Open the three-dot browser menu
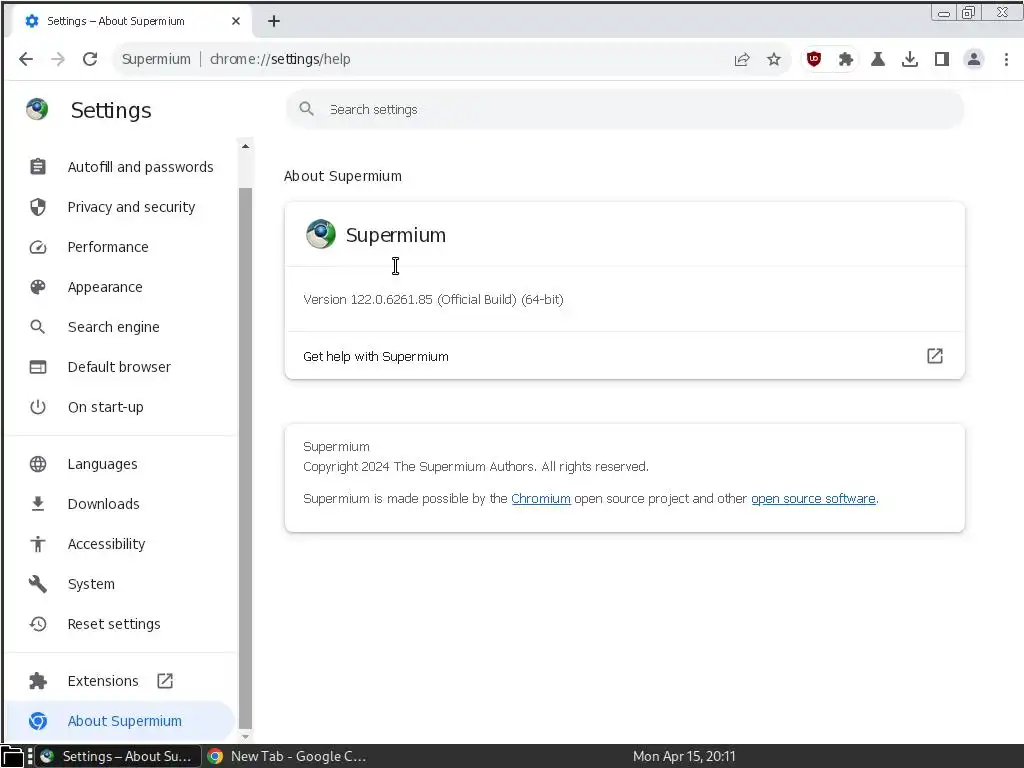The height and width of the screenshot is (768, 1024). point(1006,59)
